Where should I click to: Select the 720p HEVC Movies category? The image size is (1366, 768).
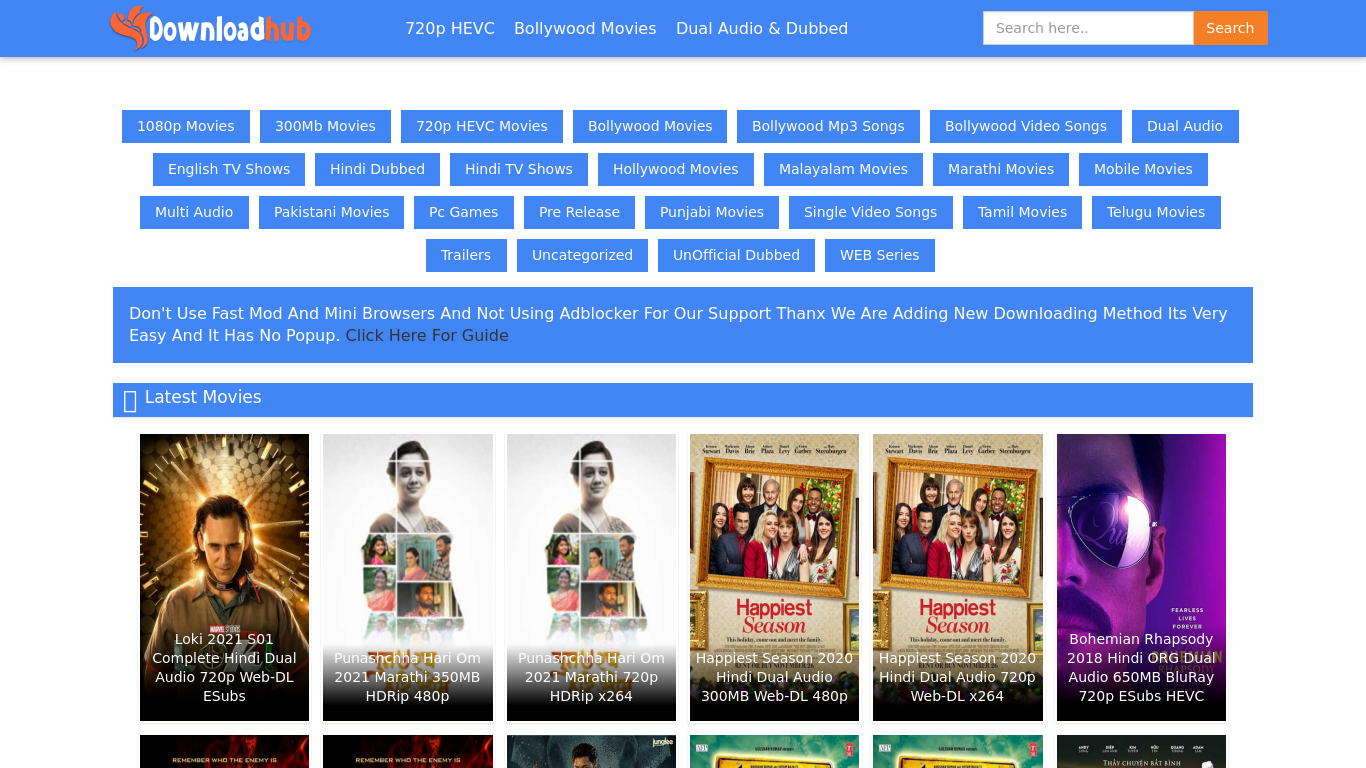pyautogui.click(x=482, y=126)
